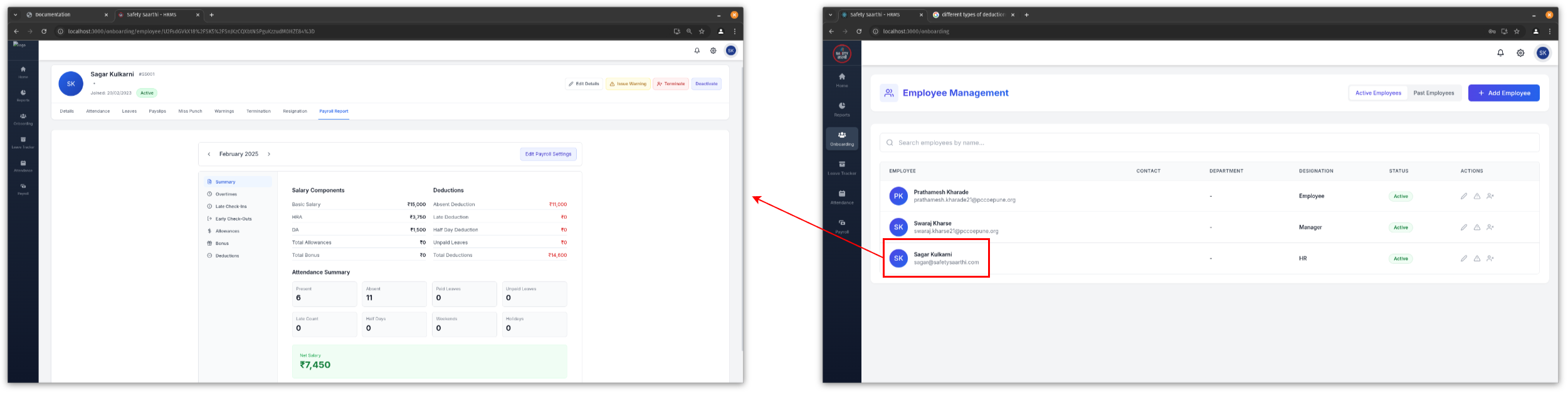This screenshot has height=393, width=1568.
Task: Click the Add Employee button
Action: [1503, 93]
